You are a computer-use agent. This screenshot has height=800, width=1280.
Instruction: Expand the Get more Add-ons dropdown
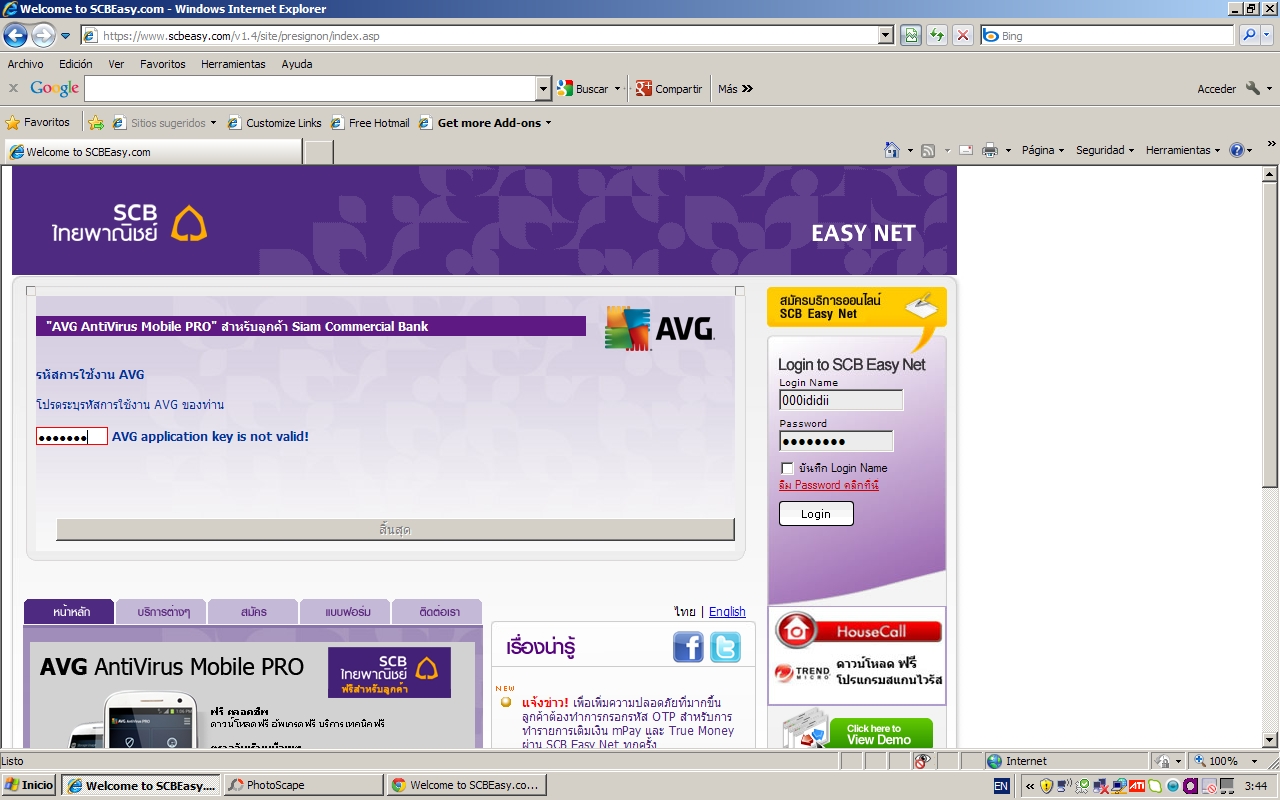548,123
